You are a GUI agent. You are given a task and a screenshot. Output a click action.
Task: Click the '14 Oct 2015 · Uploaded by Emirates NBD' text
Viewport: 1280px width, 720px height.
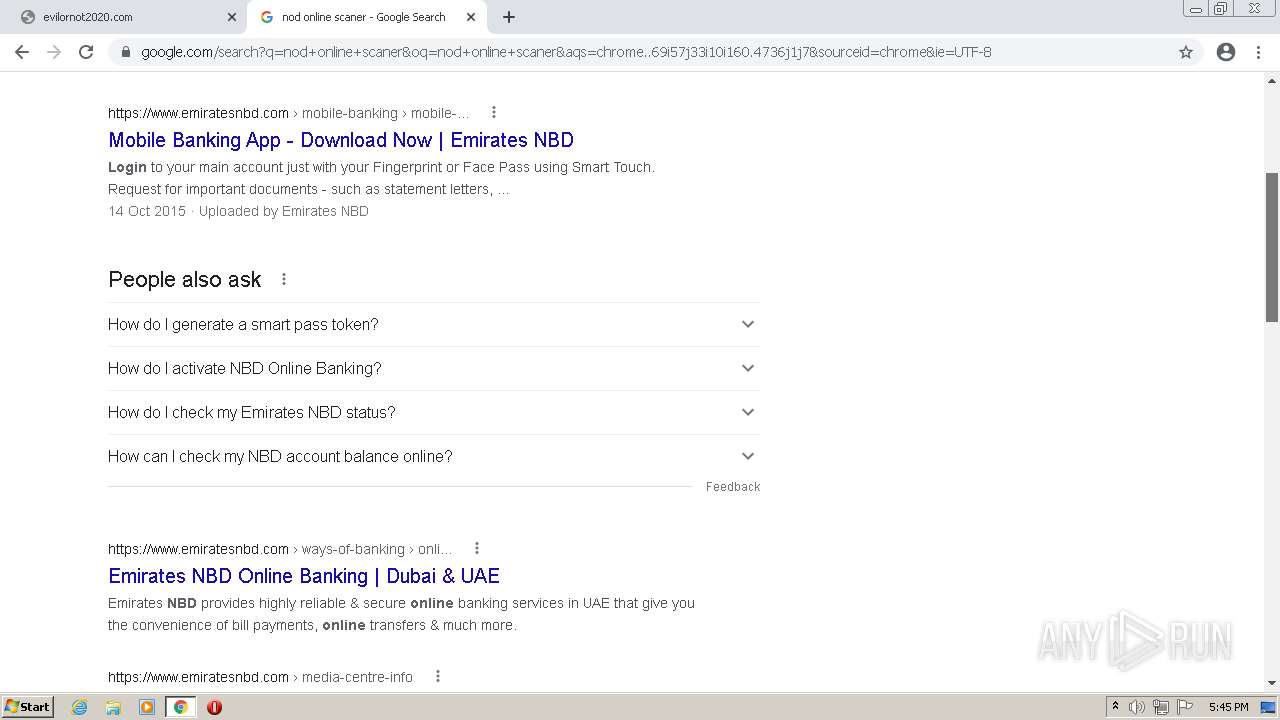(238, 211)
